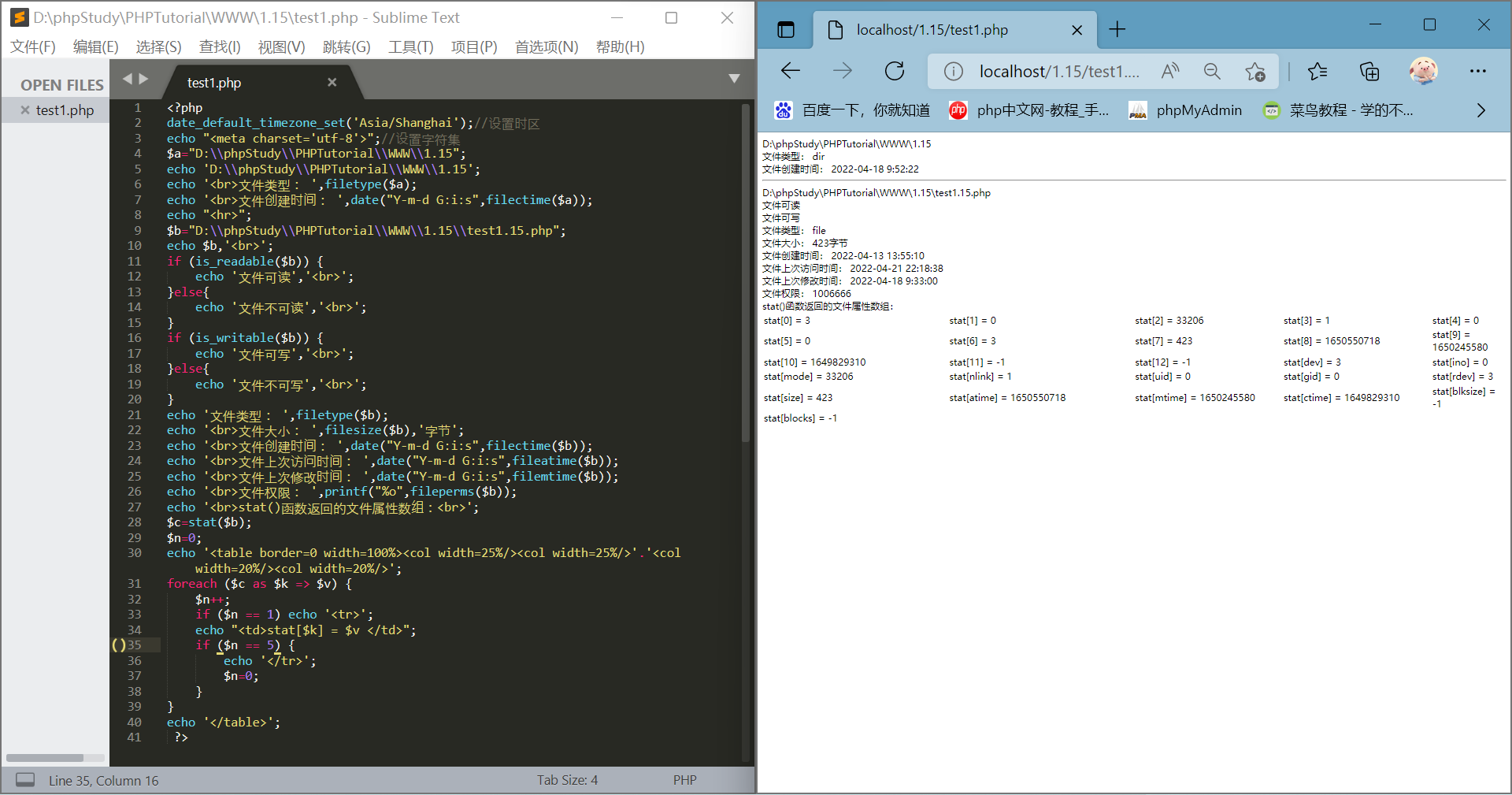The image size is (1512, 795).
Task: Open 文件(F) menu in Sublime Text
Action: click(x=33, y=47)
